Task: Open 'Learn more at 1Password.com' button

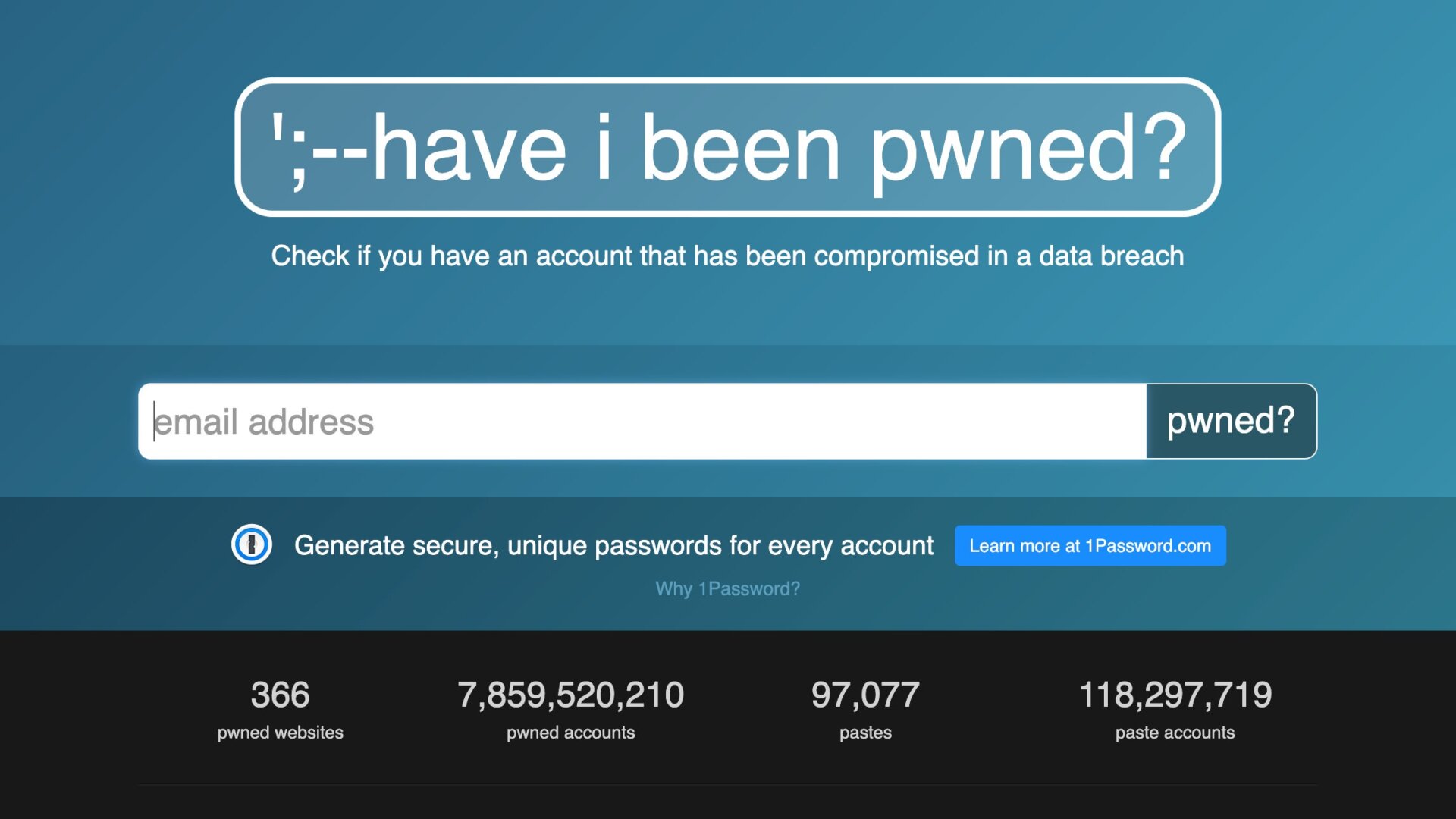Action: [x=1090, y=546]
